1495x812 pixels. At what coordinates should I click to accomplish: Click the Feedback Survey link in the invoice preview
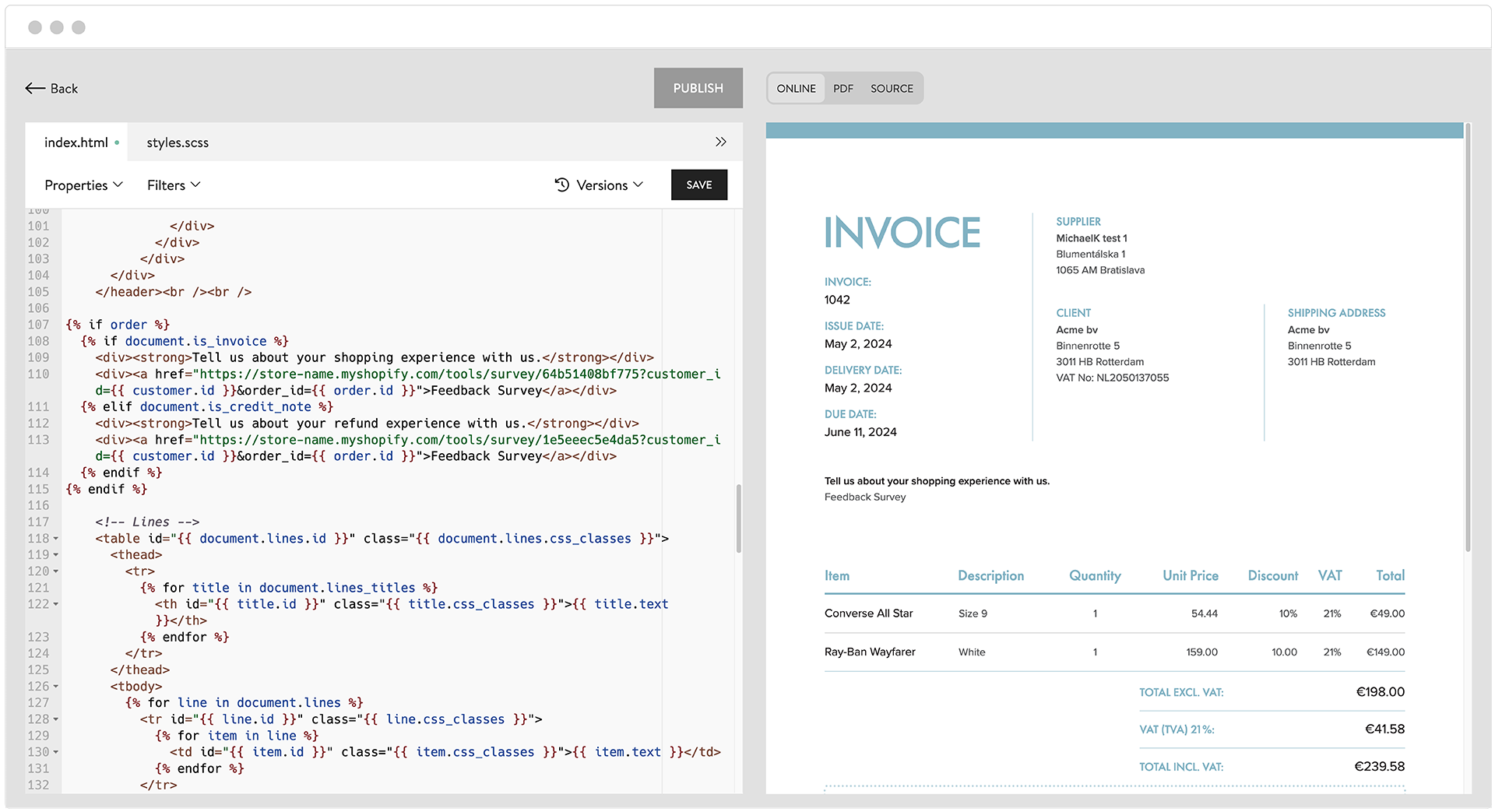[x=864, y=497]
